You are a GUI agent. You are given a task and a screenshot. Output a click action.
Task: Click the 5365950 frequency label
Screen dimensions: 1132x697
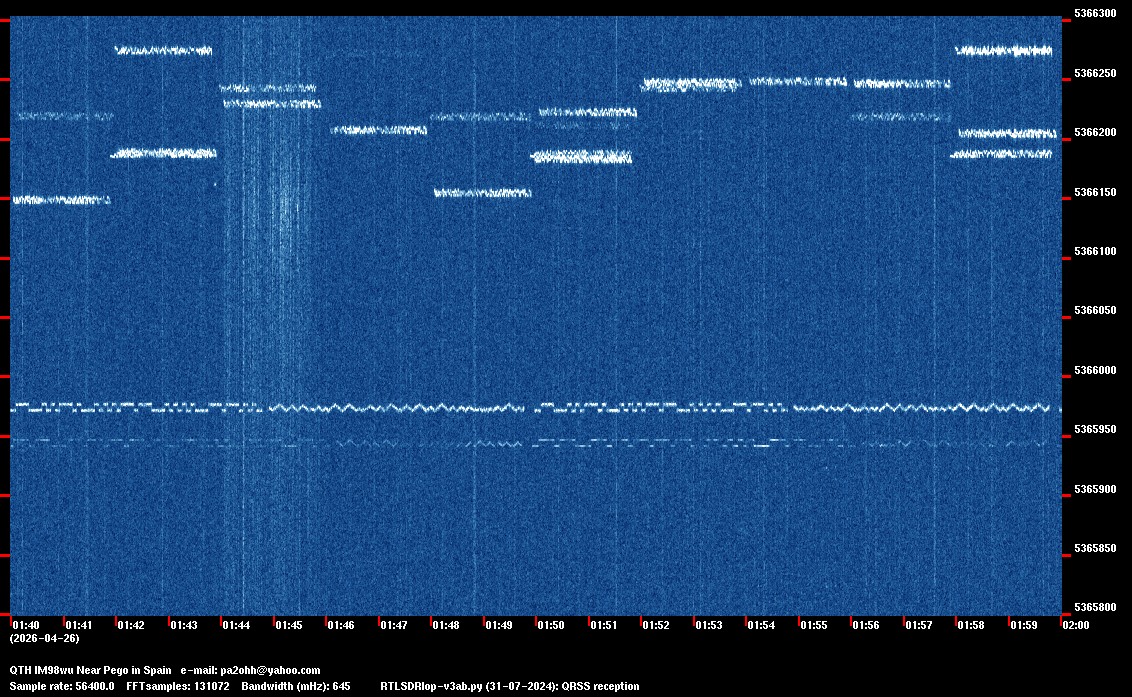click(x=1095, y=429)
